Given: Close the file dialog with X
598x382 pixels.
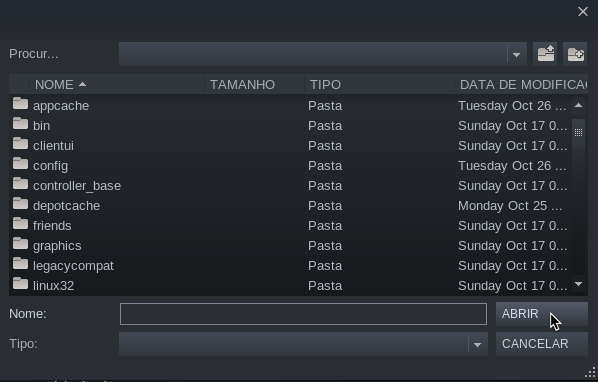Looking at the screenshot, I should point(583,12).
